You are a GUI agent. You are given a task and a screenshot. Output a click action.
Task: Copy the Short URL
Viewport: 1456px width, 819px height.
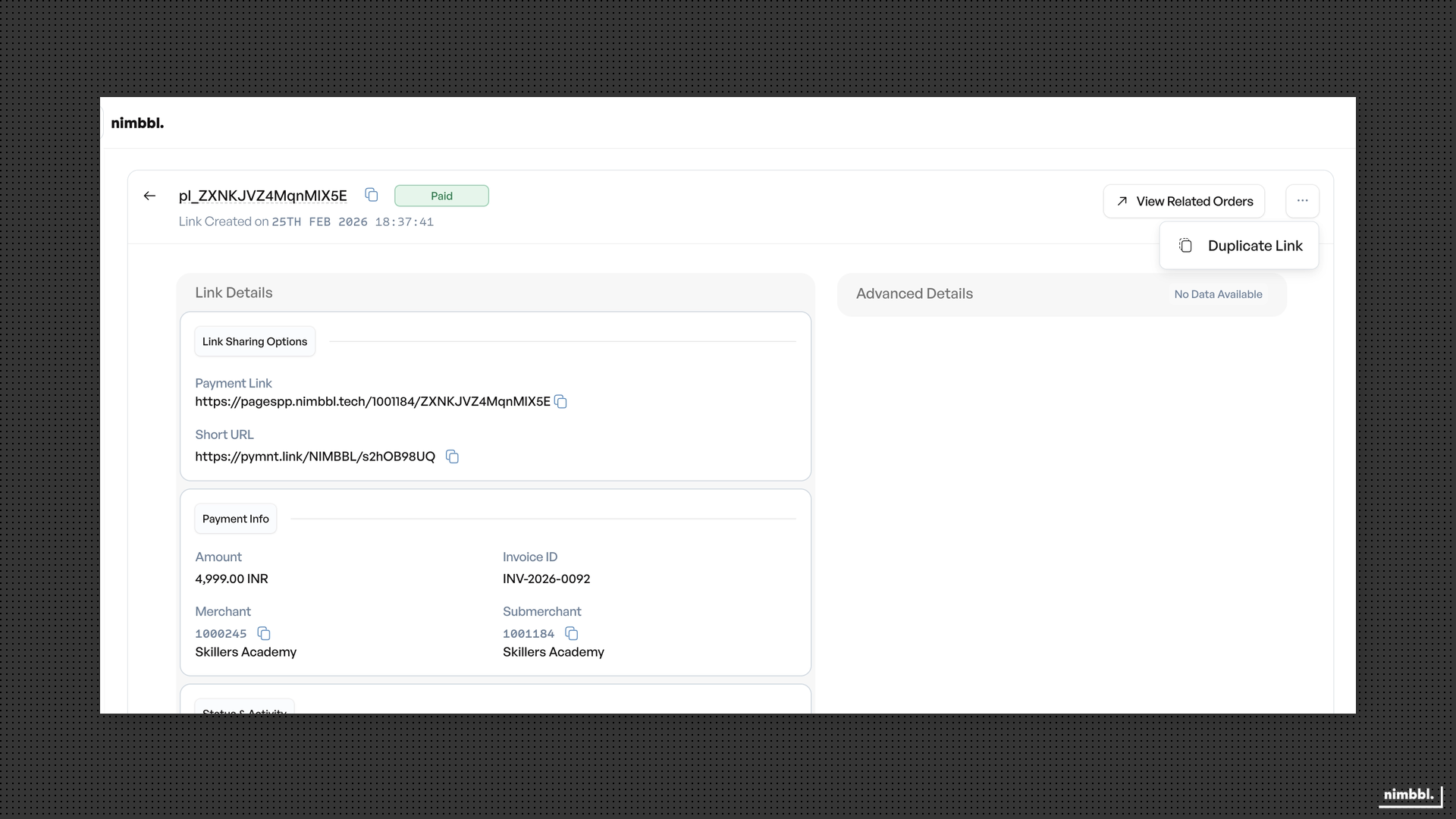coord(453,456)
